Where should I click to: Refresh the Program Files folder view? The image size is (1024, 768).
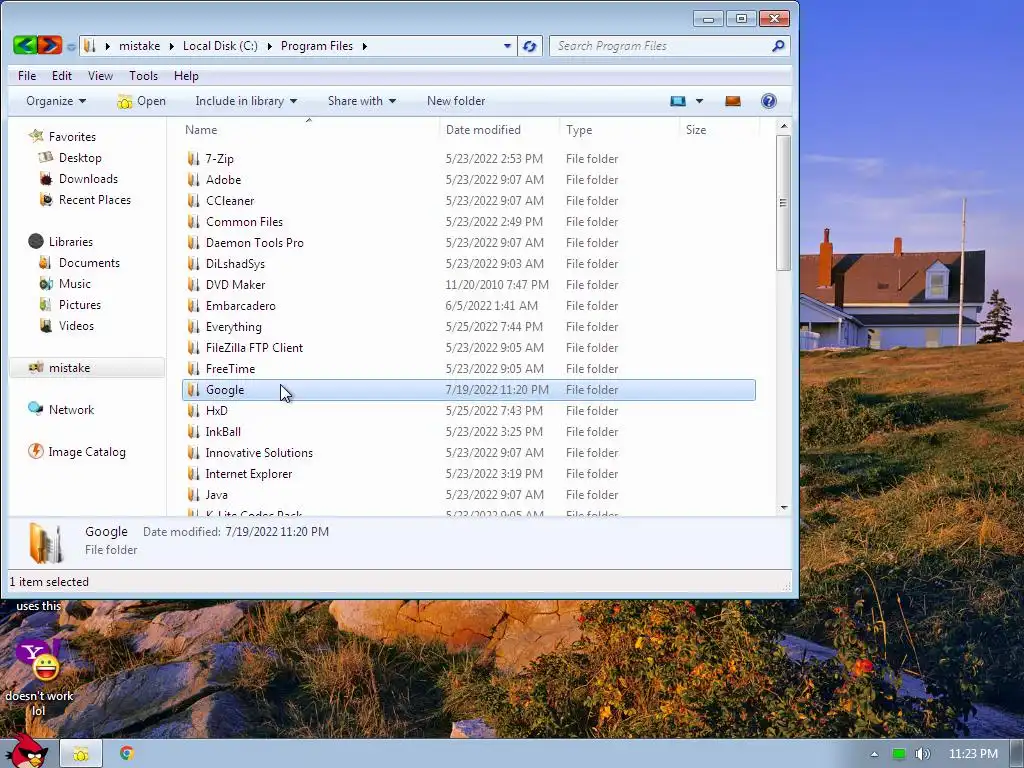coord(530,46)
